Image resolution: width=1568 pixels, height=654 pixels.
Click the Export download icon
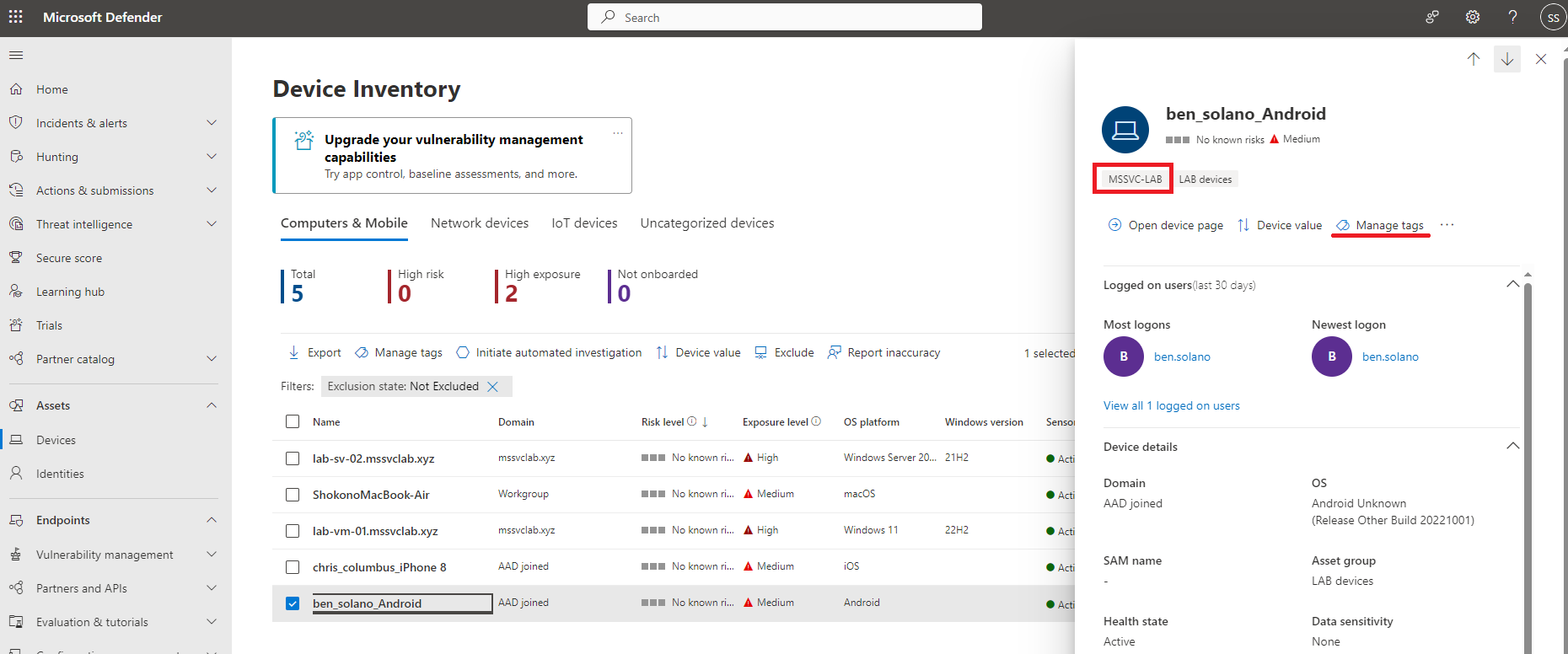(x=294, y=352)
